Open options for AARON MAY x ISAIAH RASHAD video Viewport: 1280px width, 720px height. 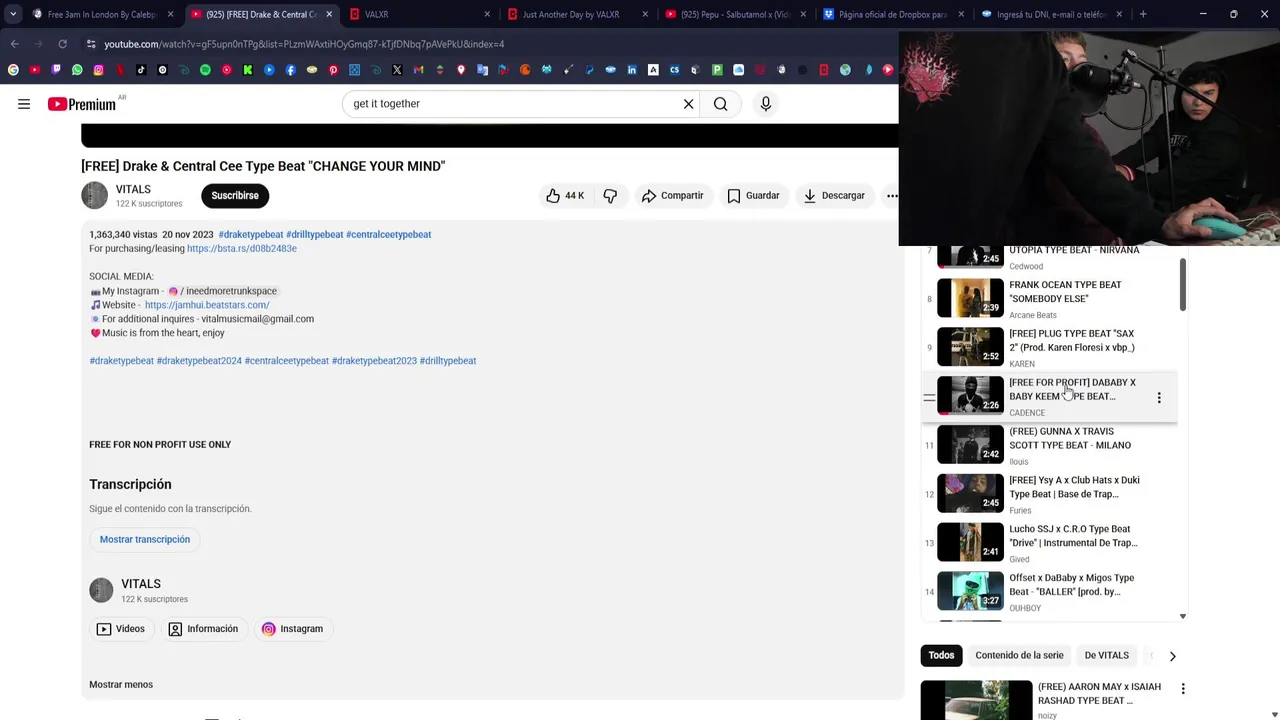1183,689
